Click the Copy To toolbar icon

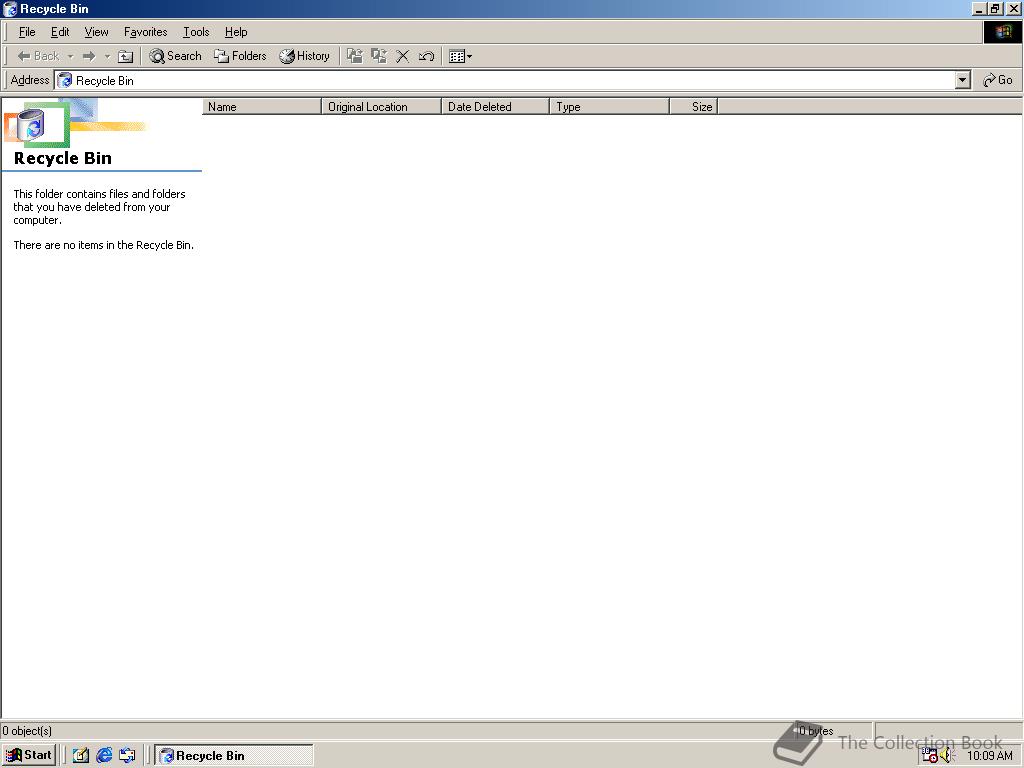pyautogui.click(x=379, y=56)
